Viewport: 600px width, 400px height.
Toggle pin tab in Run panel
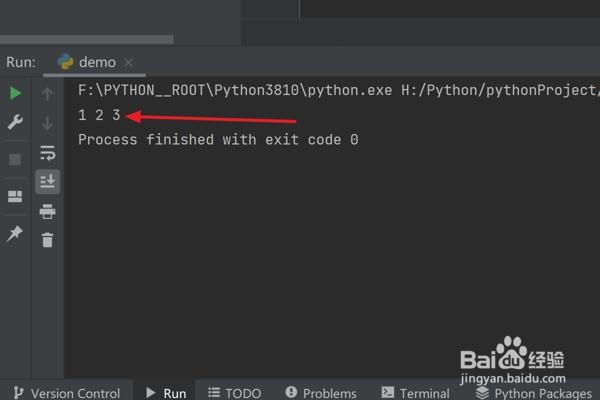click(x=15, y=233)
